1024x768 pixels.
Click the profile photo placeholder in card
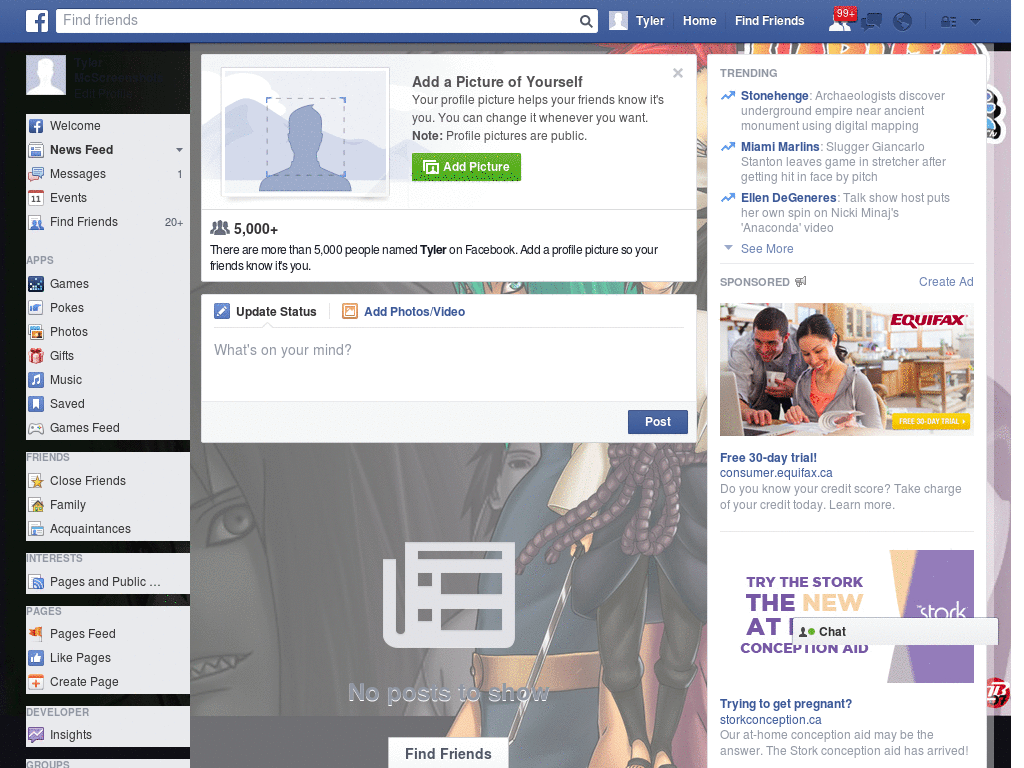tap(306, 133)
